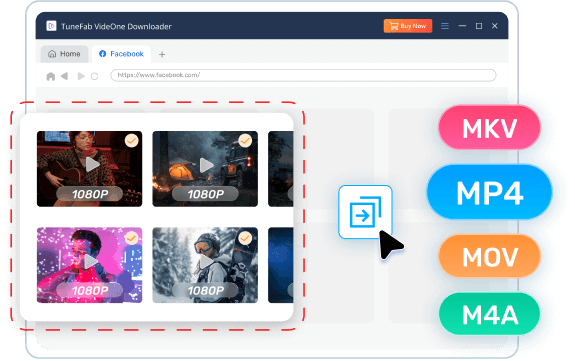Uncheck the pink singer video checkmark
The width and height of the screenshot is (575, 361).
pyautogui.click(x=131, y=238)
